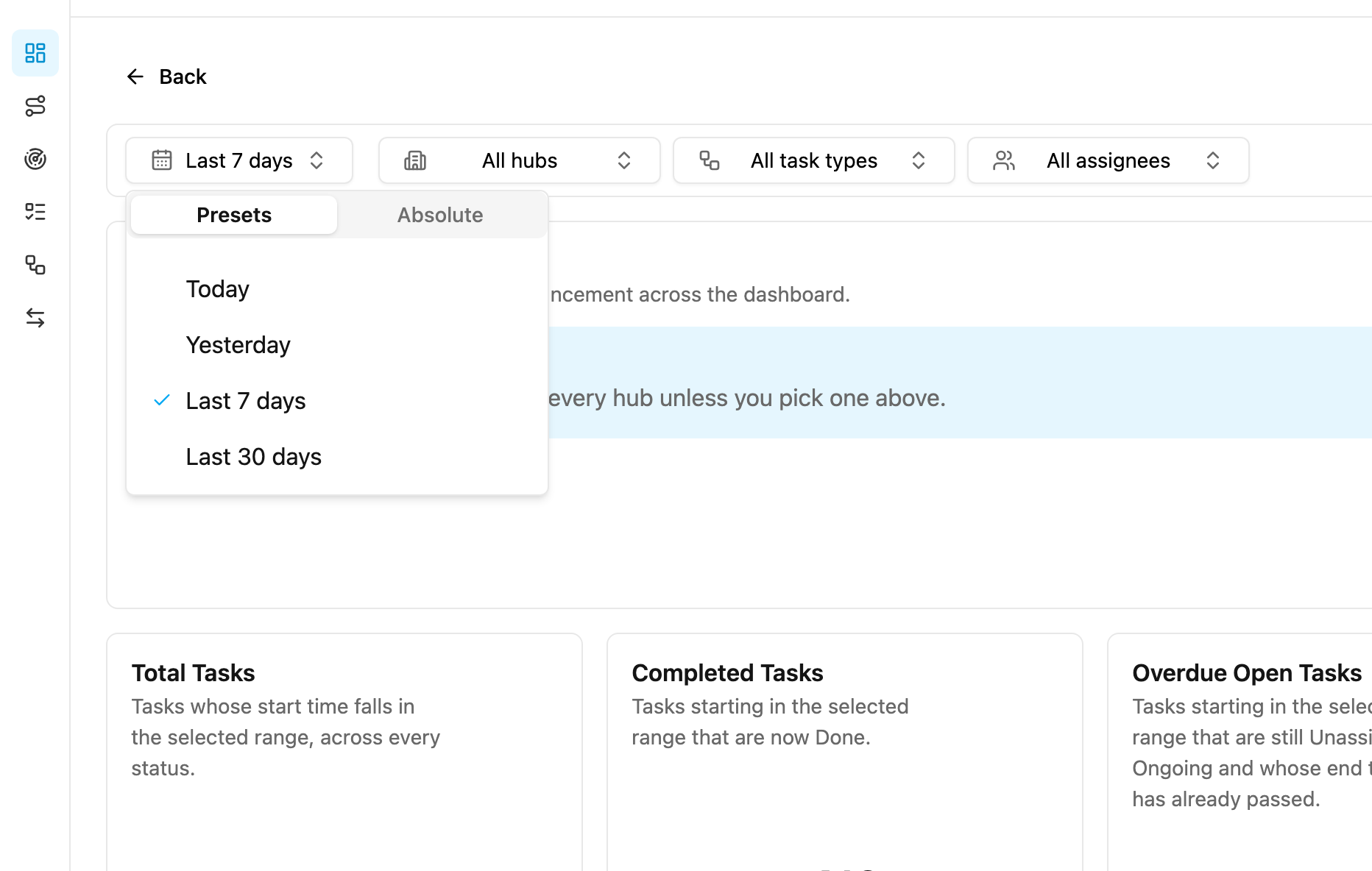This screenshot has width=1372, height=871.
Task: Switch to the Absolute tab
Action: [x=440, y=215]
